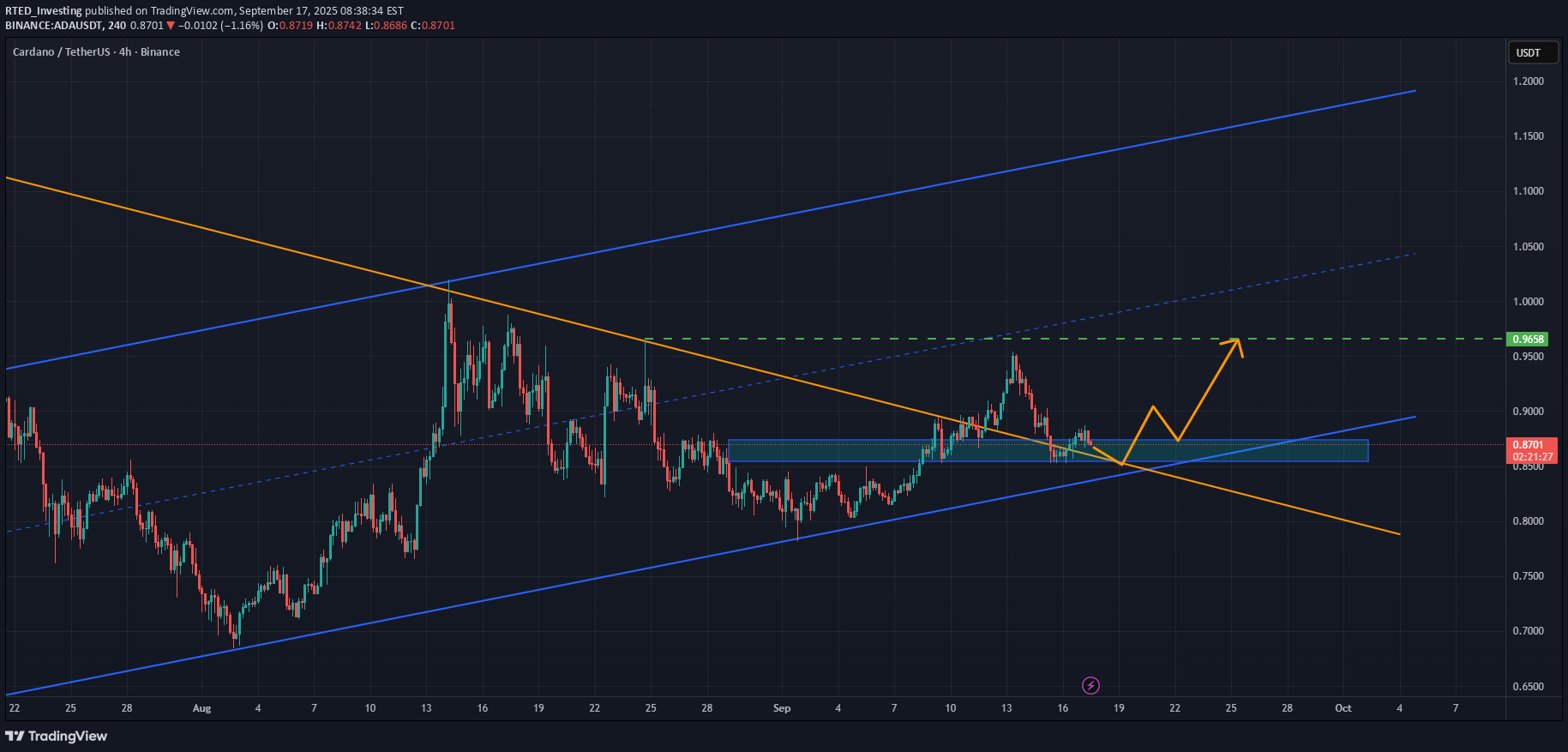Click the low value L:0.8686
1568x752 pixels.
(x=386, y=26)
